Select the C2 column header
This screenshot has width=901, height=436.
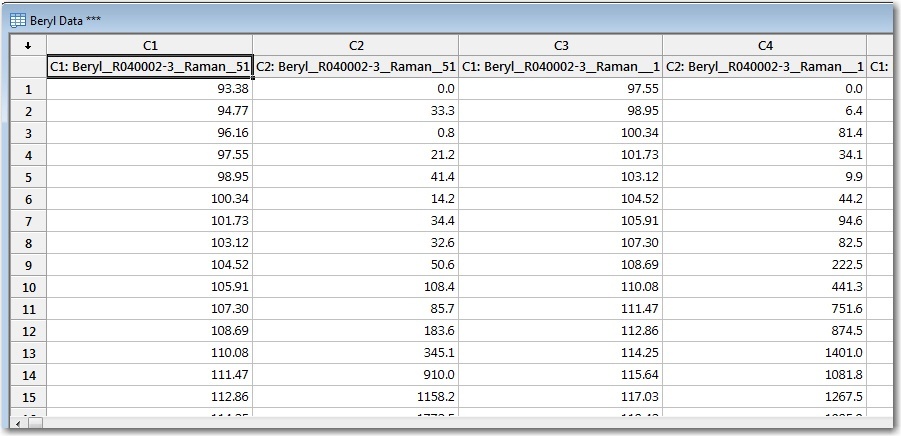355,45
